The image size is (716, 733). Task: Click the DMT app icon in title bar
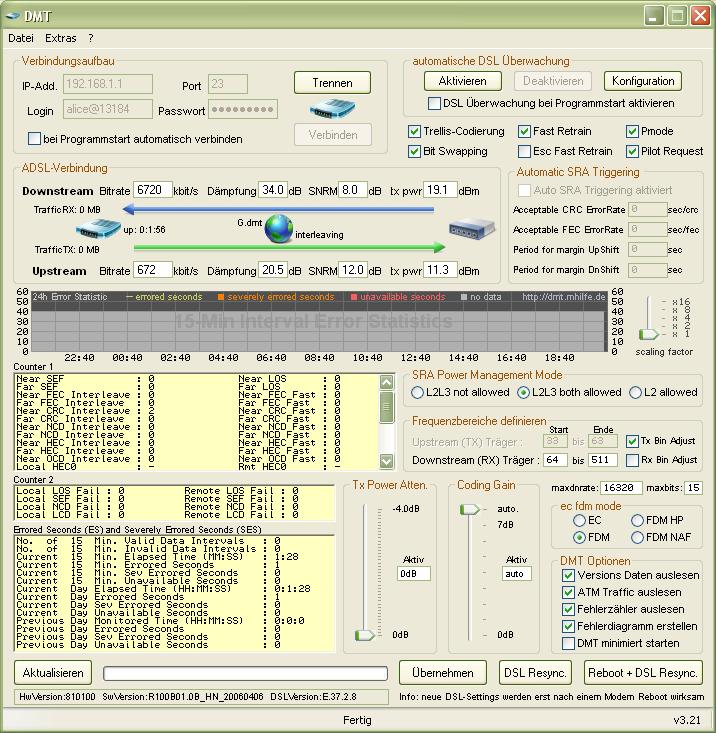coord(14,15)
